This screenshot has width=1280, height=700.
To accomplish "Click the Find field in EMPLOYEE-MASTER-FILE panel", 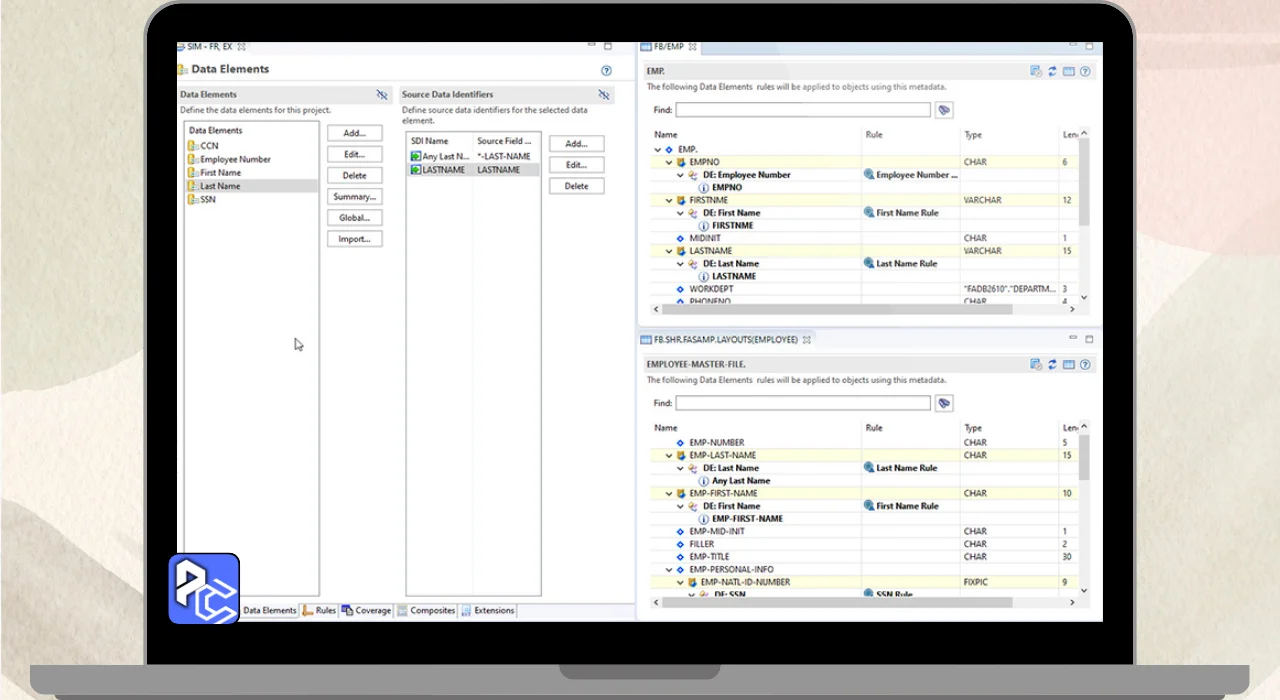I will pos(802,403).
